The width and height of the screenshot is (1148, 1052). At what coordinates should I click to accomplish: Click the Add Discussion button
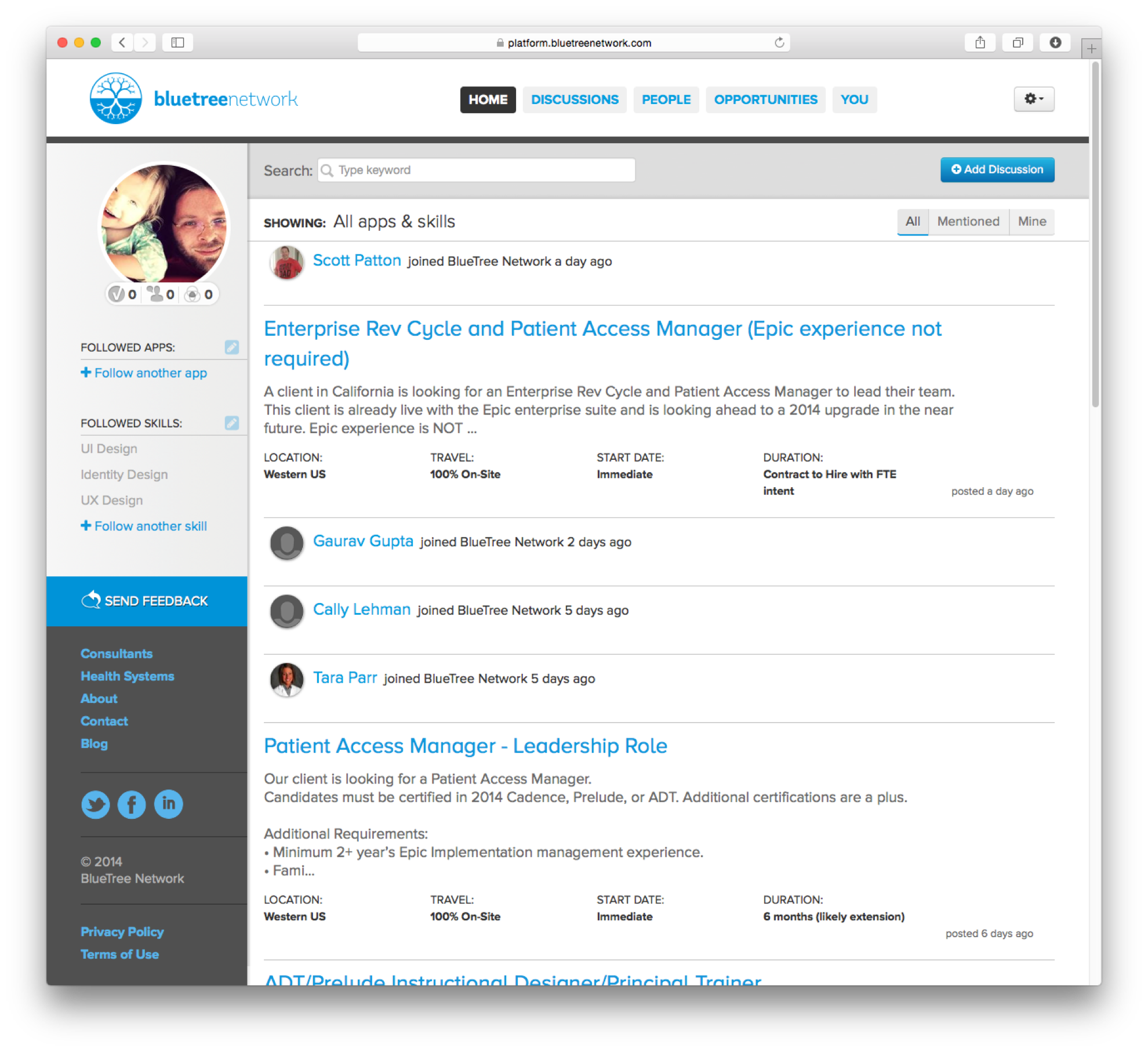point(997,169)
